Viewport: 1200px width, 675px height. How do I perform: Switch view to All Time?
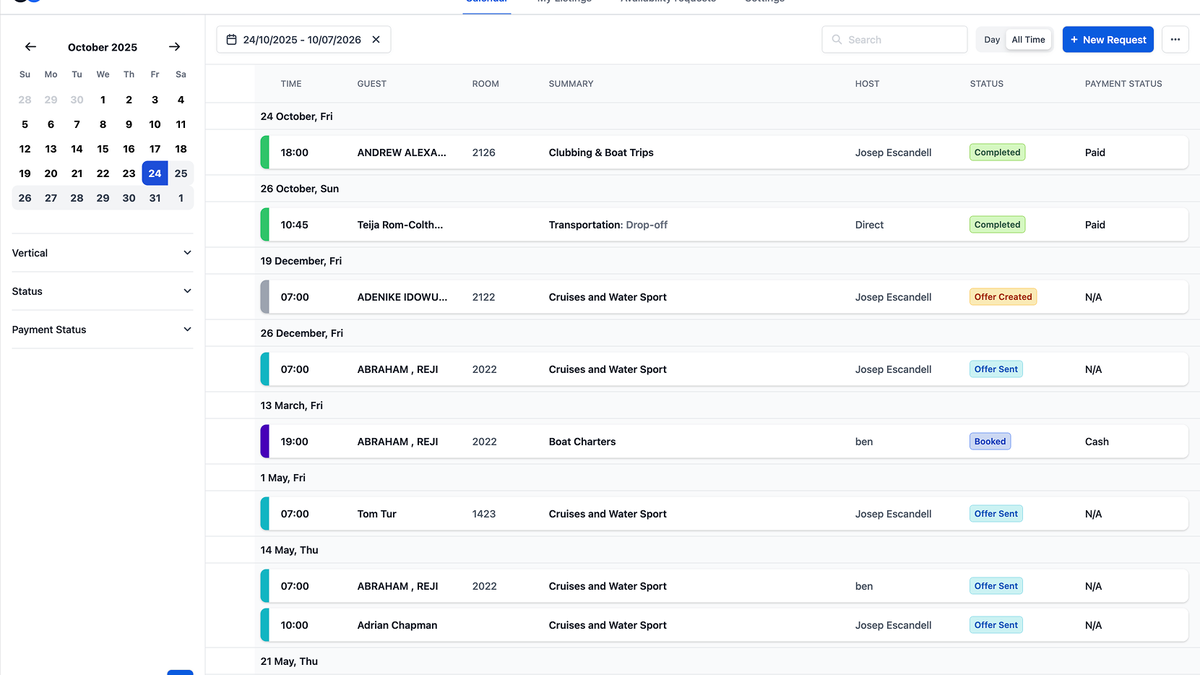click(1028, 40)
